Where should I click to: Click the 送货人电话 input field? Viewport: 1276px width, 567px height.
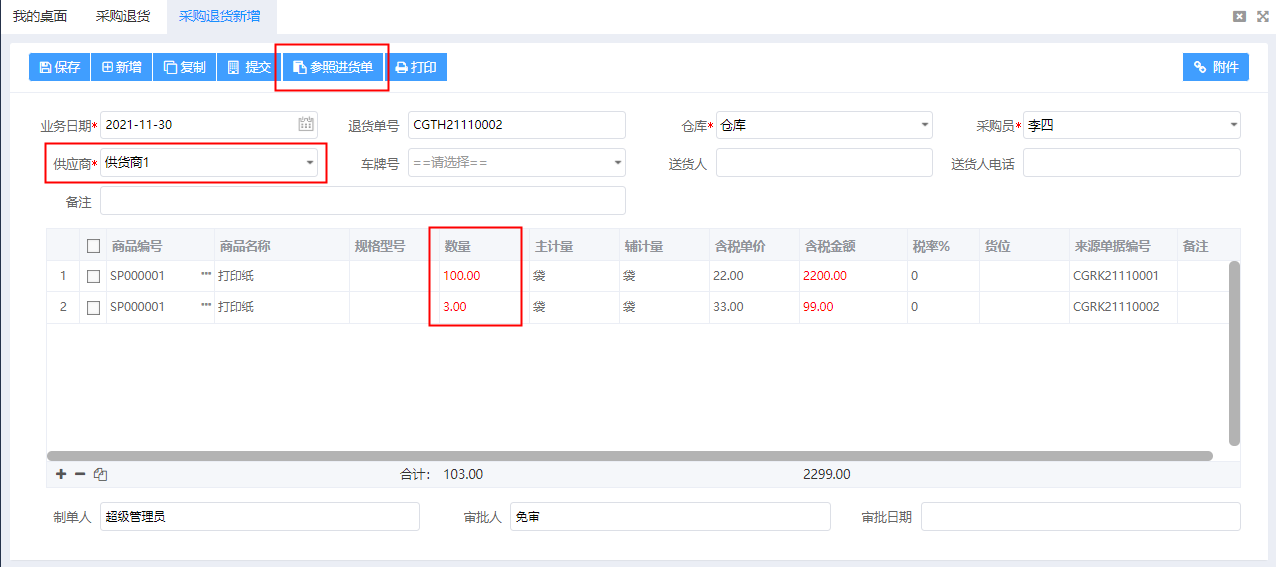(x=1132, y=162)
